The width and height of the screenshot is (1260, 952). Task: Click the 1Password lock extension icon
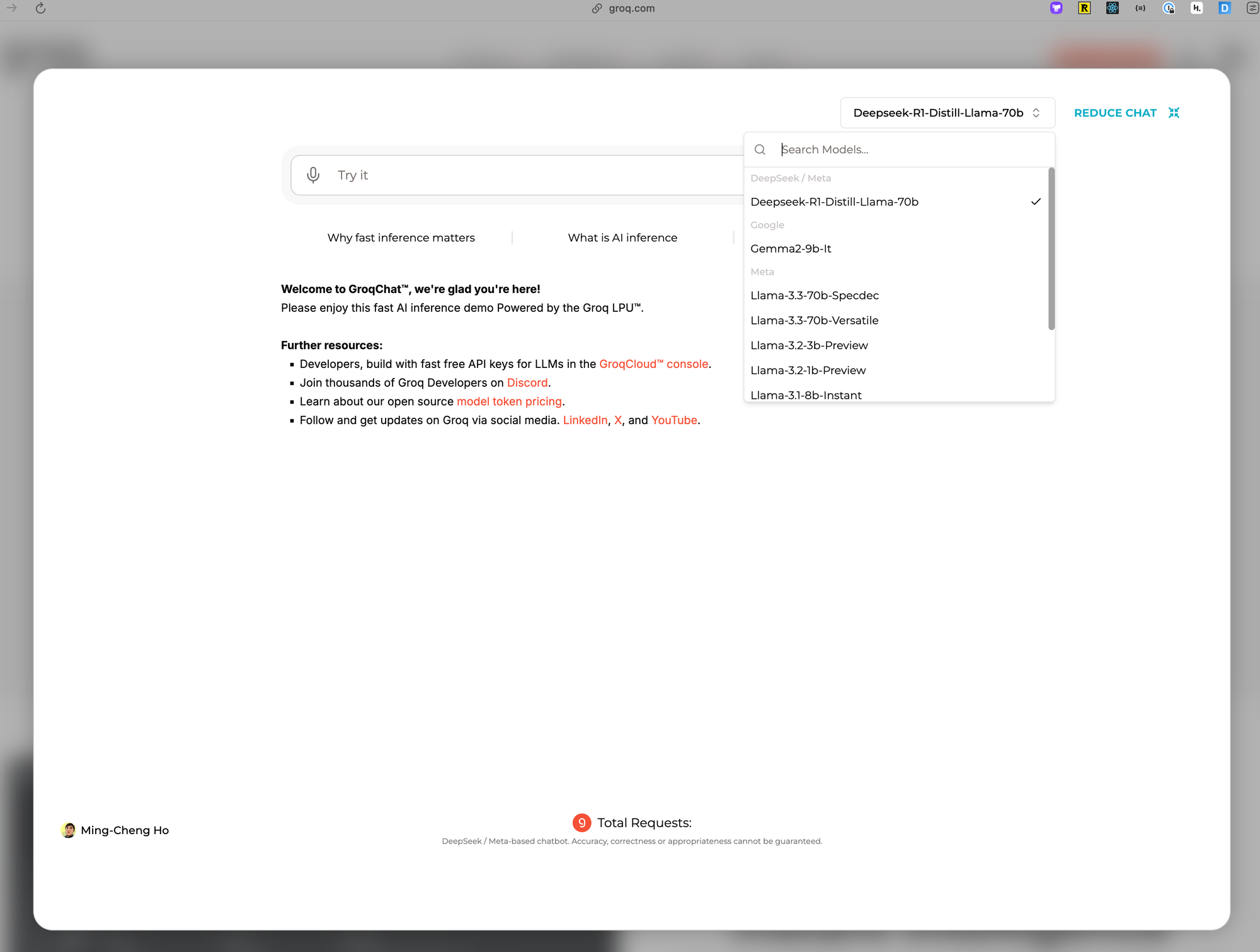click(x=1169, y=8)
